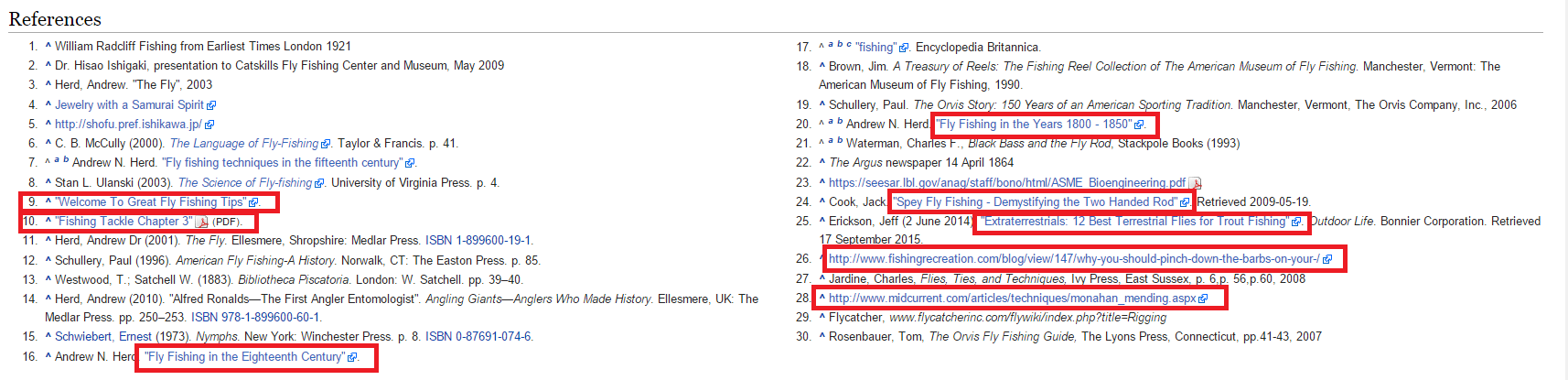This screenshot has height=380, width=1568.
Task: Click external-link icon after Fly Fishing in the Years 1800 - 1850
Action: pyautogui.click(x=1139, y=125)
